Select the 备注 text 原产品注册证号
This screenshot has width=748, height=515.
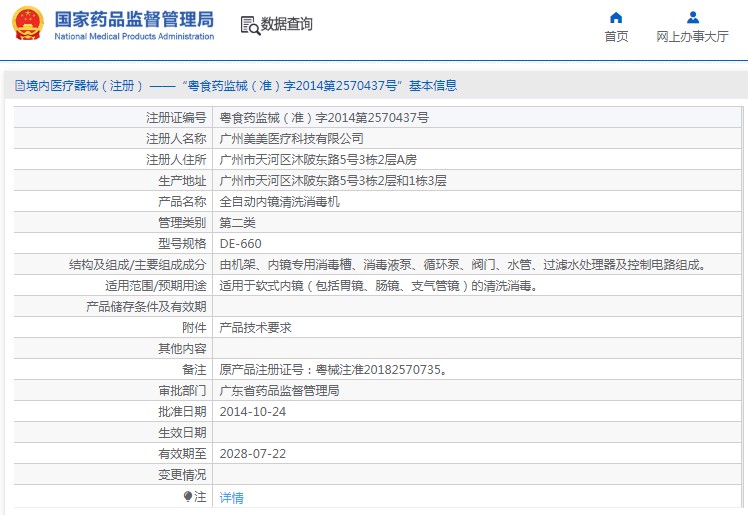point(333,370)
